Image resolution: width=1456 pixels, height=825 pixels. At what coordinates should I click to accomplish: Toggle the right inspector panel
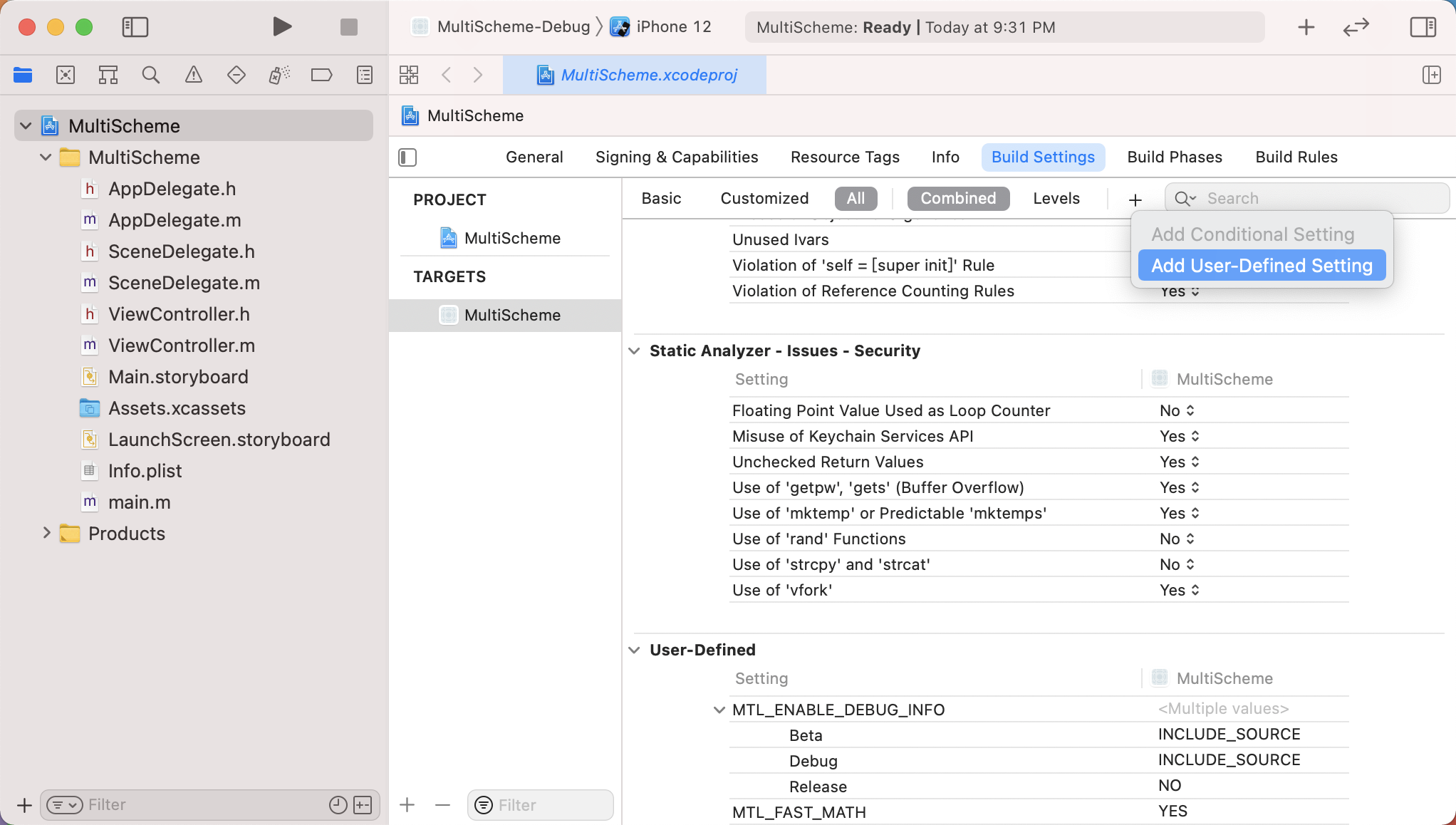tap(1423, 27)
